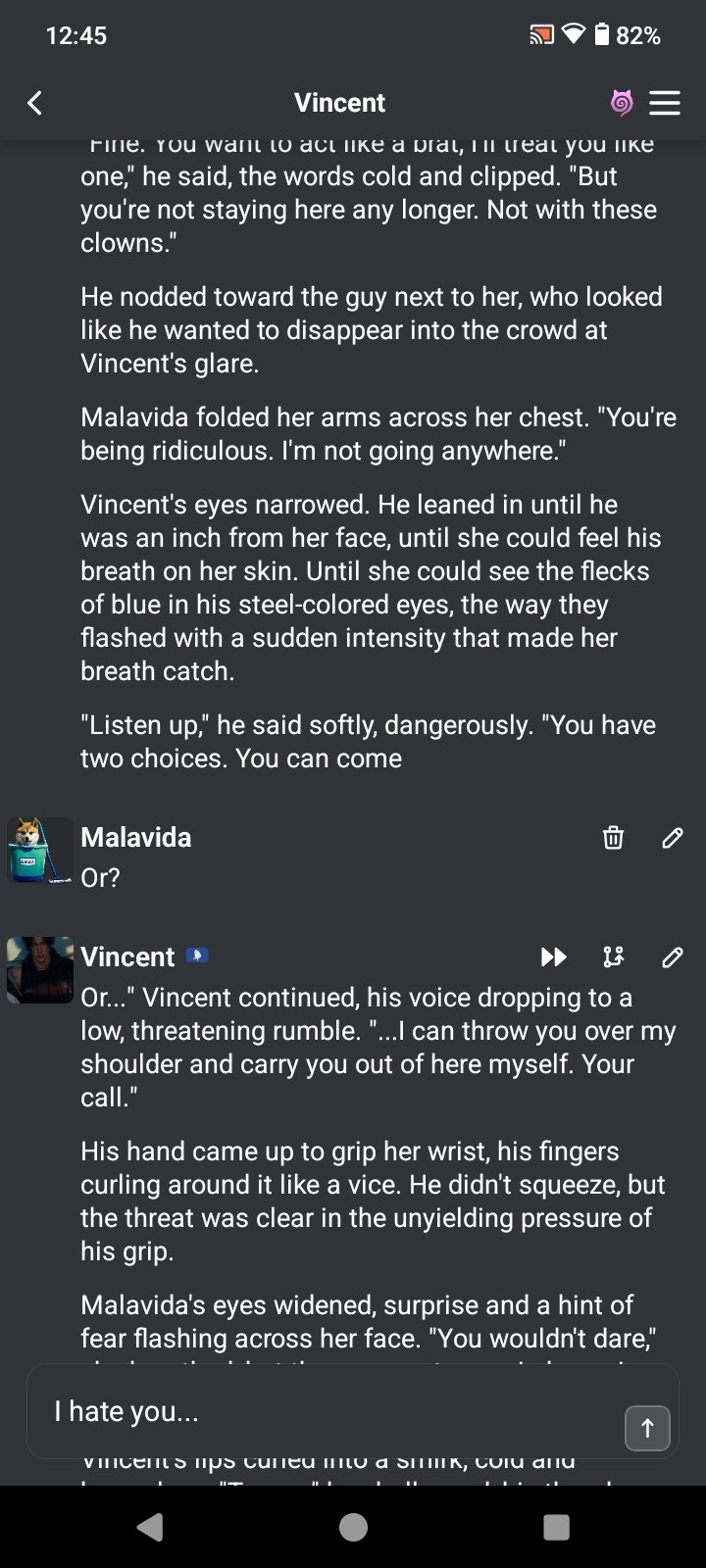Screen dimensions: 706x1568
Task: Tap the purple spiral icon in header
Action: (622, 103)
